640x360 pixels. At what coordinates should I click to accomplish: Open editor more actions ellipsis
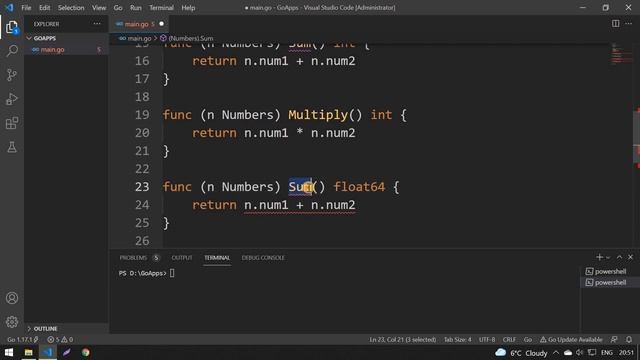point(629,24)
